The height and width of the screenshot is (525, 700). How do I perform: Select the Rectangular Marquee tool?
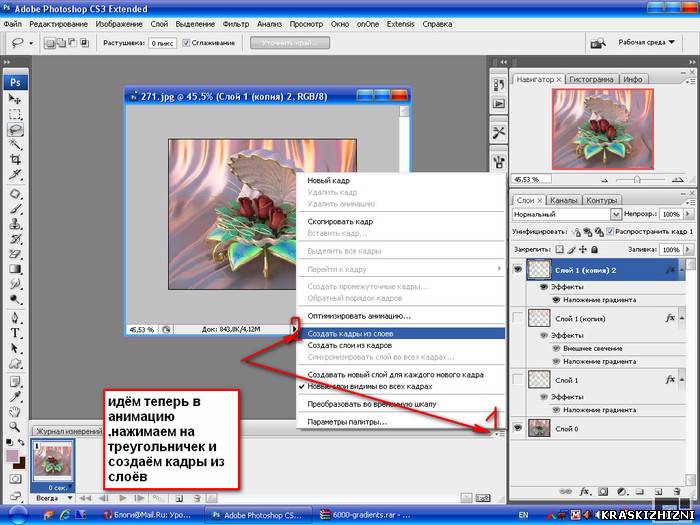click(15, 114)
